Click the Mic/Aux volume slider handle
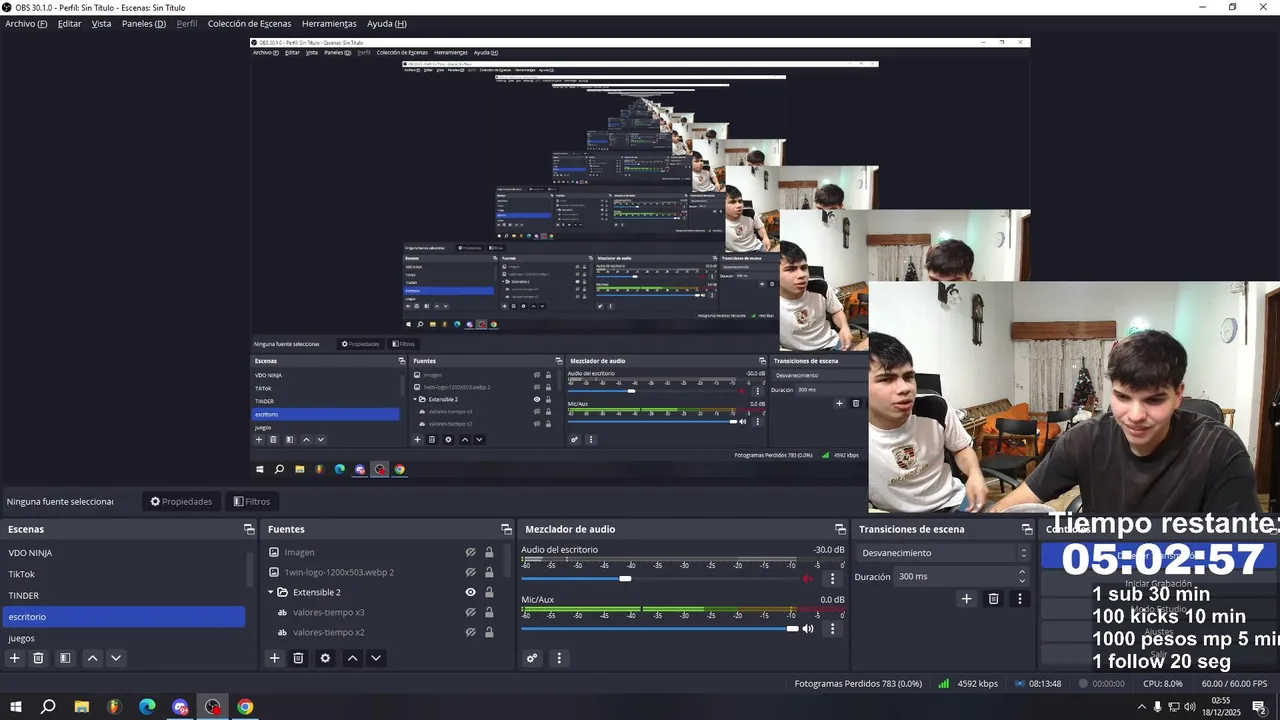This screenshot has width=1280, height=720. 792,629
